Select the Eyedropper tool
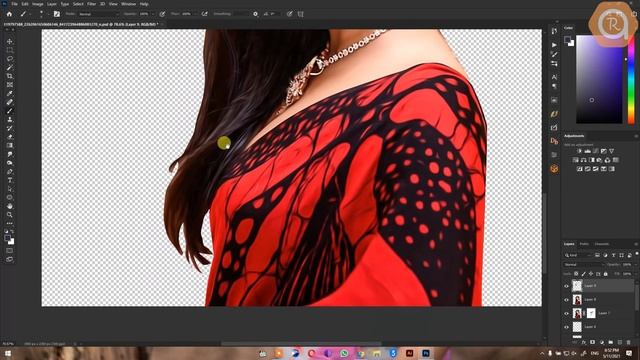640x360 pixels. pyautogui.click(x=9, y=93)
